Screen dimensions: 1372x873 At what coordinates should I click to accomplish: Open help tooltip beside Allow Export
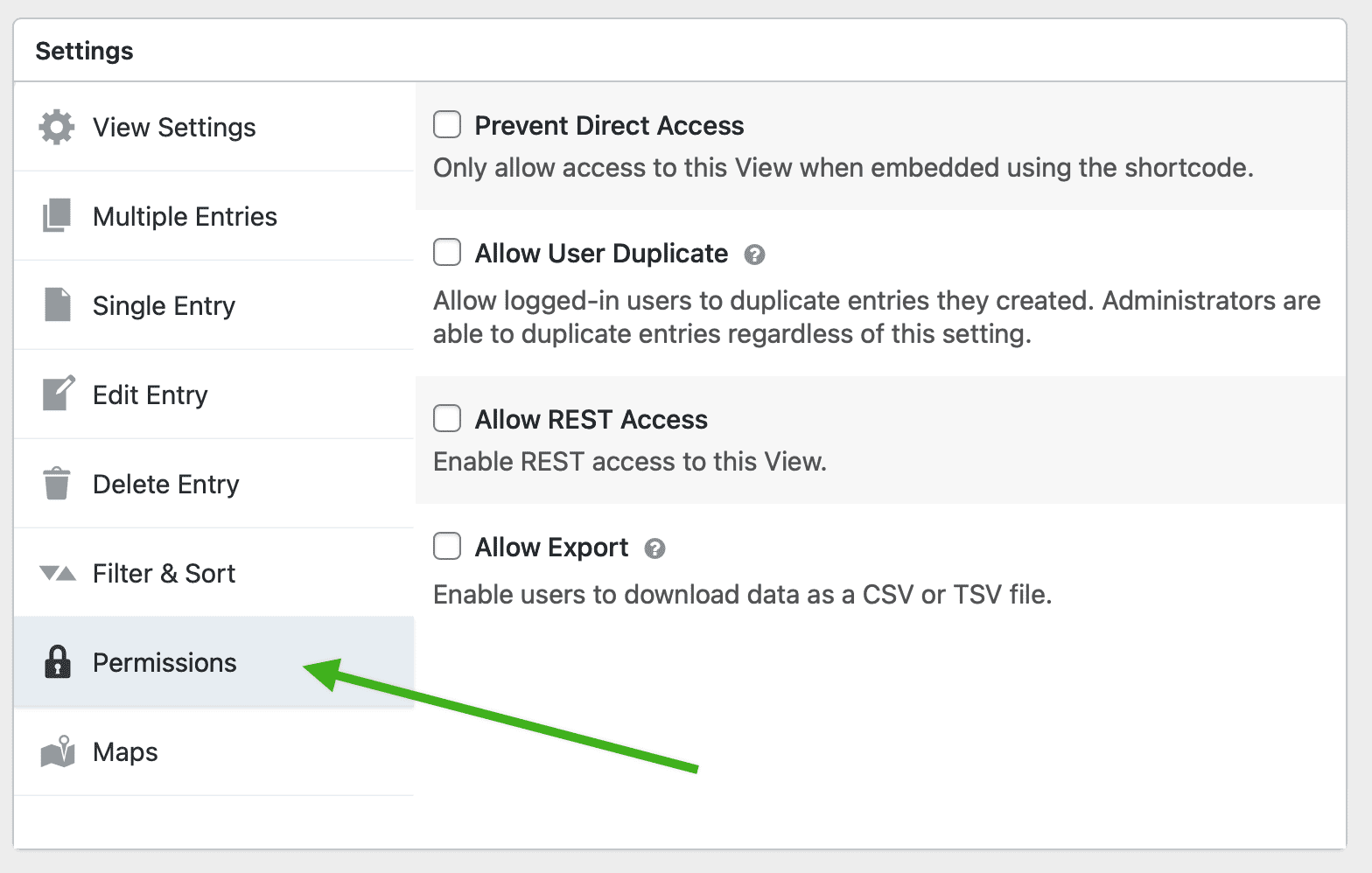(x=654, y=548)
